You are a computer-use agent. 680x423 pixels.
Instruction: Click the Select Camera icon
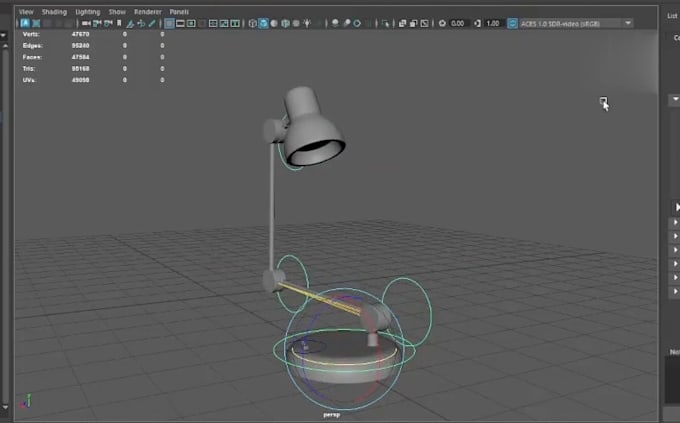(85, 23)
